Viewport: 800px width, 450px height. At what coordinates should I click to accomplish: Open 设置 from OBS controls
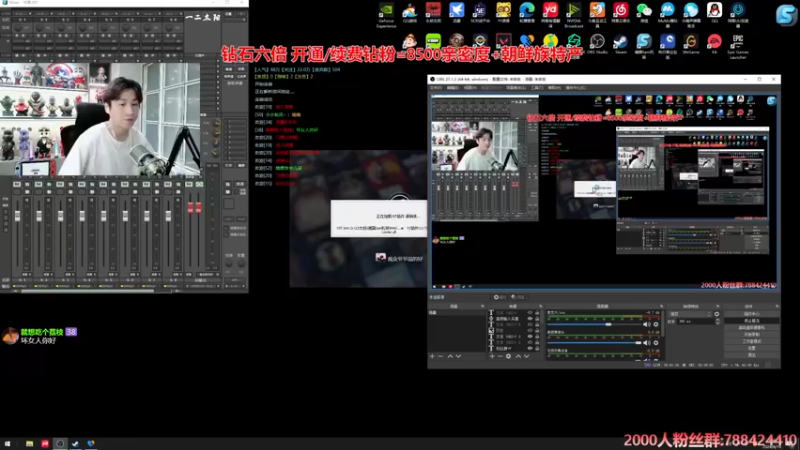click(x=752, y=348)
